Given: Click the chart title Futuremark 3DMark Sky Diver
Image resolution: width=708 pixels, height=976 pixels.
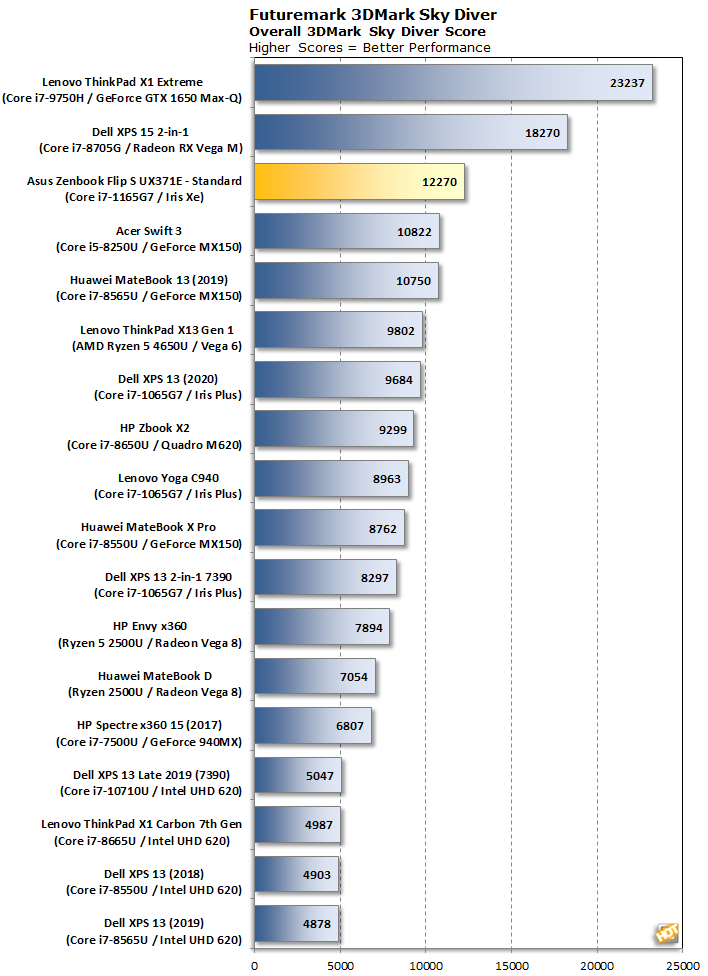Looking at the screenshot, I should coord(373,14).
